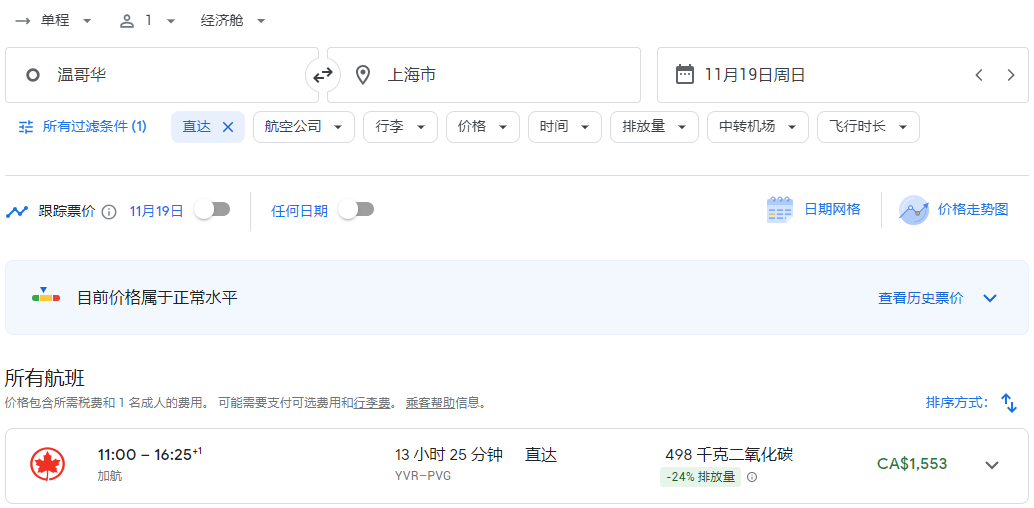The width and height of the screenshot is (1034, 508).
Task: Open the 排放量 filter dropdown
Action: (655, 127)
